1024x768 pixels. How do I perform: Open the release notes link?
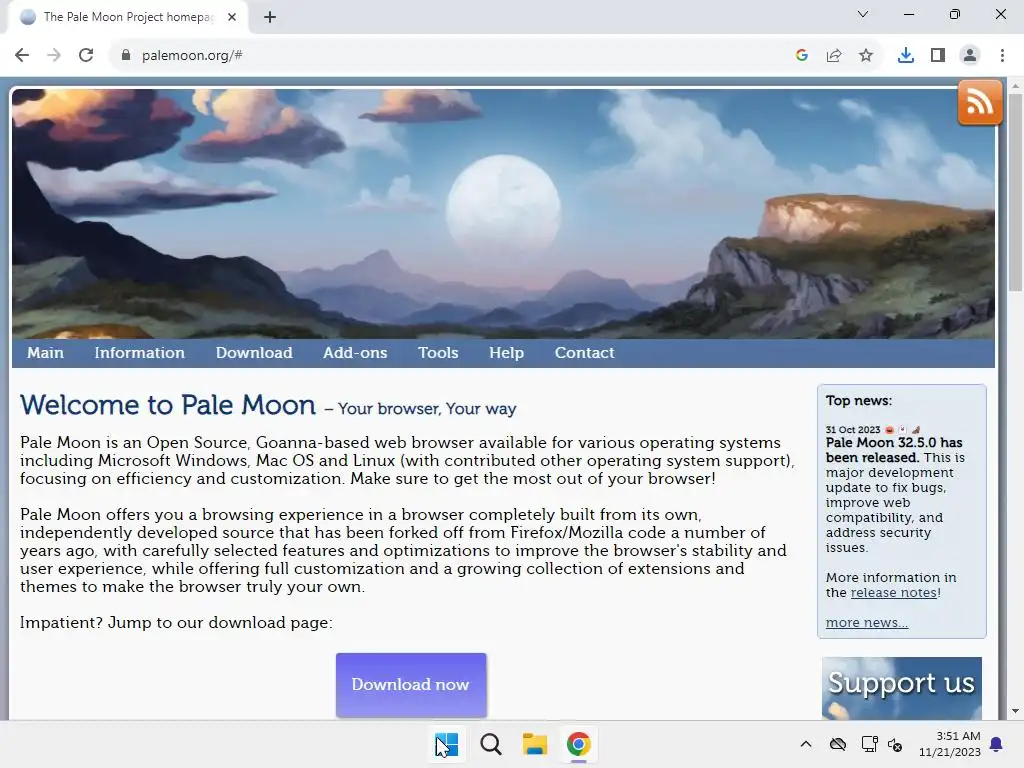pyautogui.click(x=894, y=592)
